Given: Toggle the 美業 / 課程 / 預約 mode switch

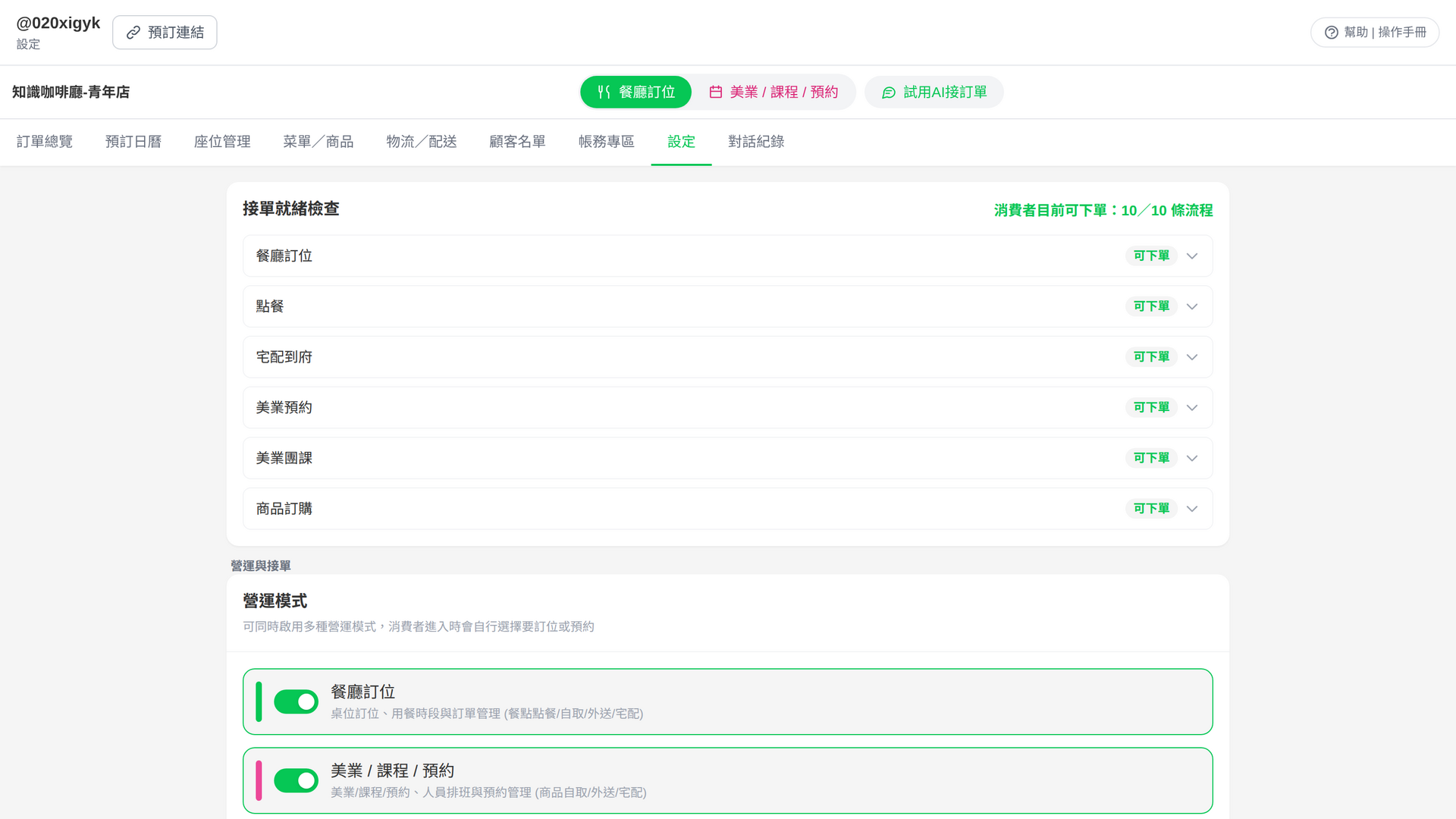Looking at the screenshot, I should coord(296,780).
